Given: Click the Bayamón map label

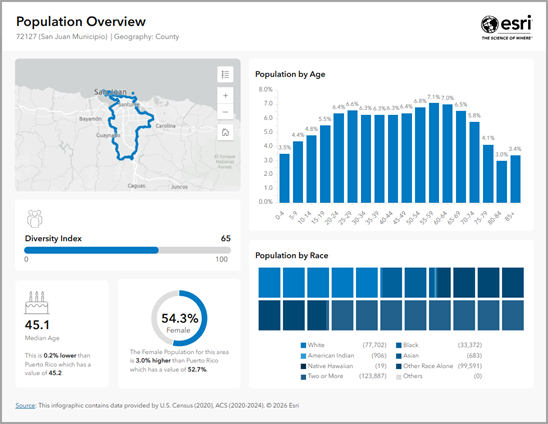Looking at the screenshot, I should 90,119.
